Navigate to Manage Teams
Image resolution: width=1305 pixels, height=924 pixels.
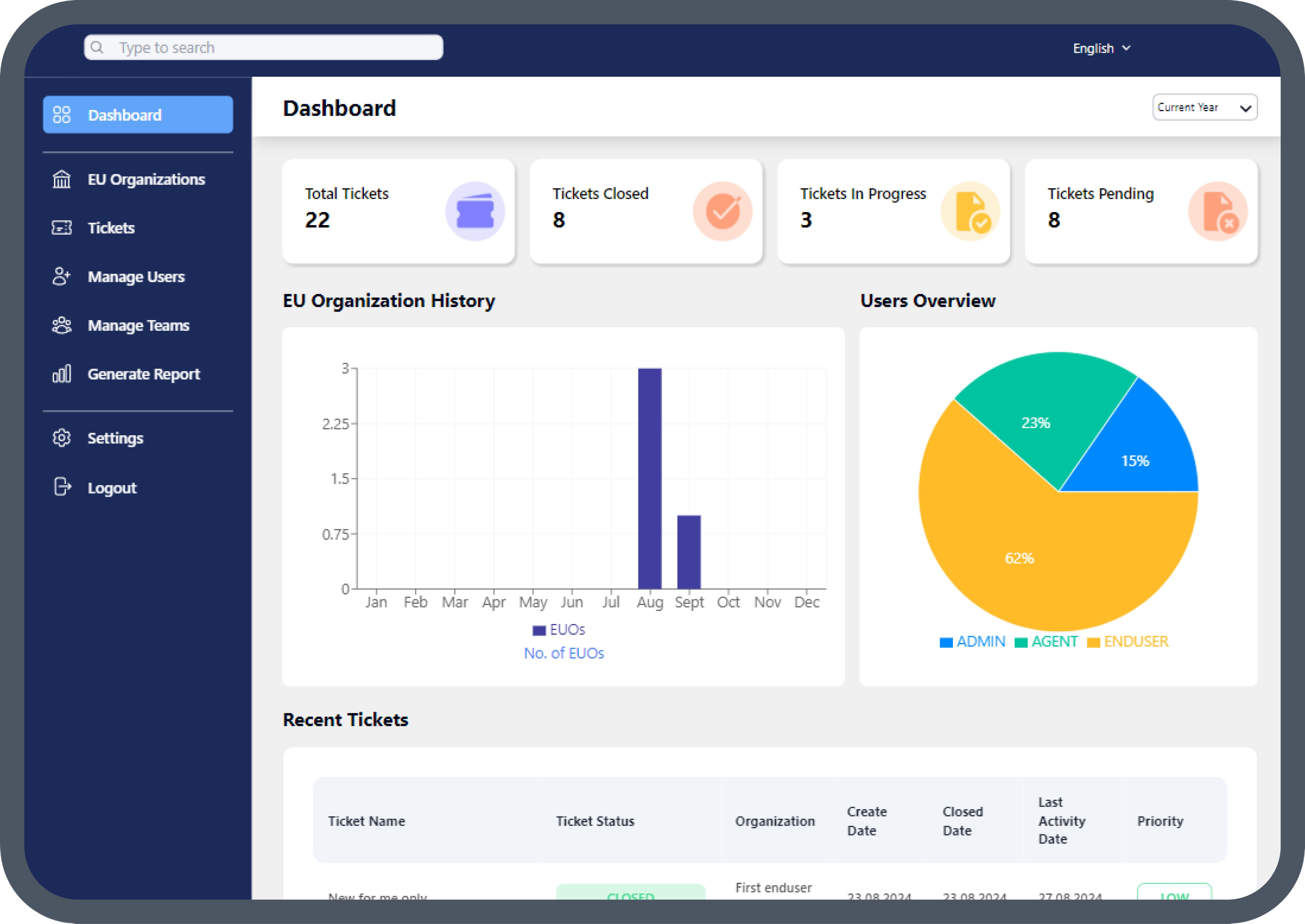138,326
